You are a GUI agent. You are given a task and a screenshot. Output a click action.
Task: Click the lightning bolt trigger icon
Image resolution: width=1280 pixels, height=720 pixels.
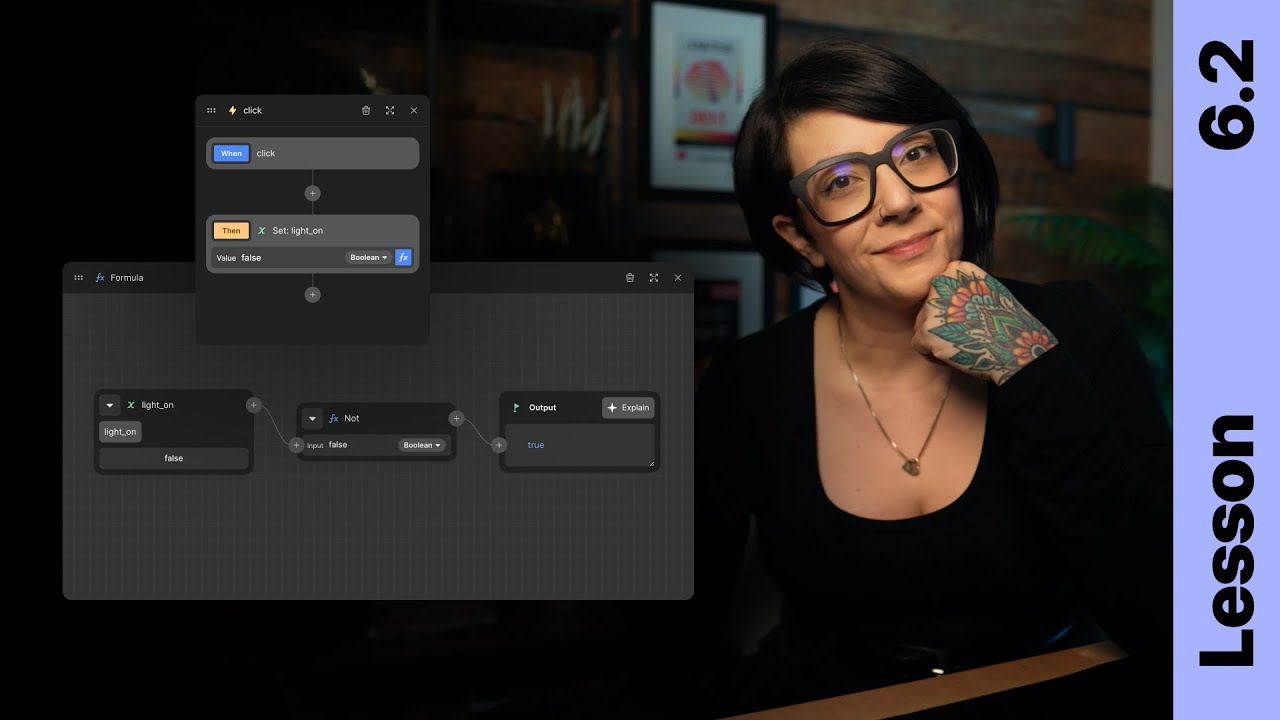[233, 111]
